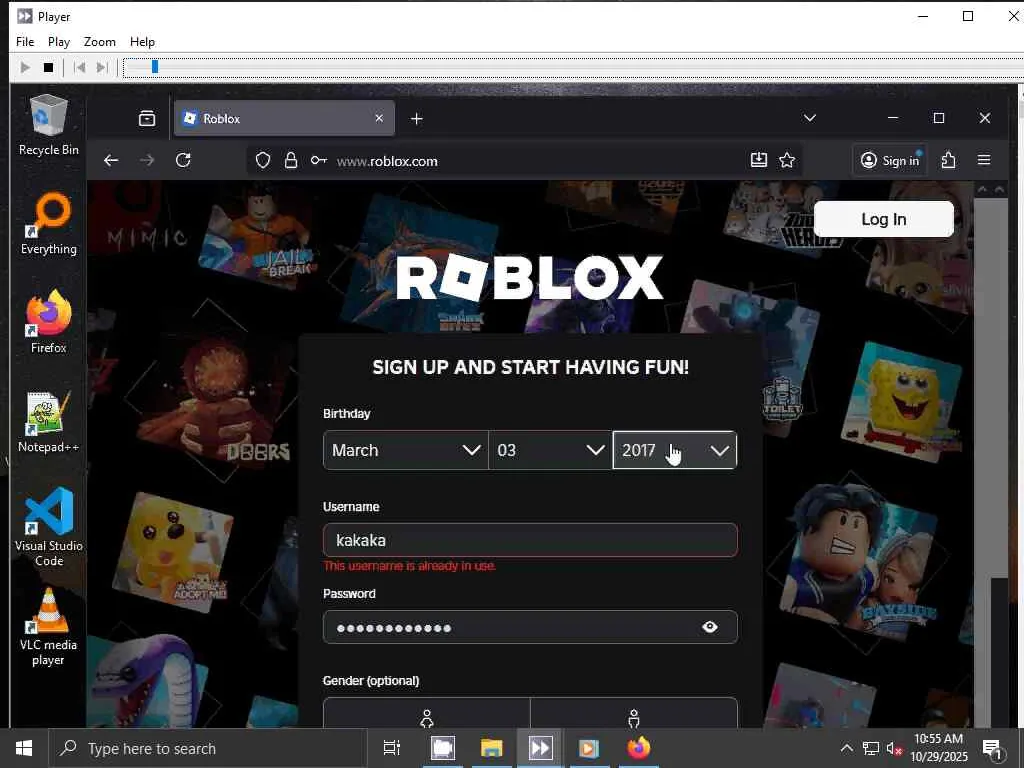This screenshot has width=1024, height=768.
Task: Select the female gender option
Action: click(426, 713)
